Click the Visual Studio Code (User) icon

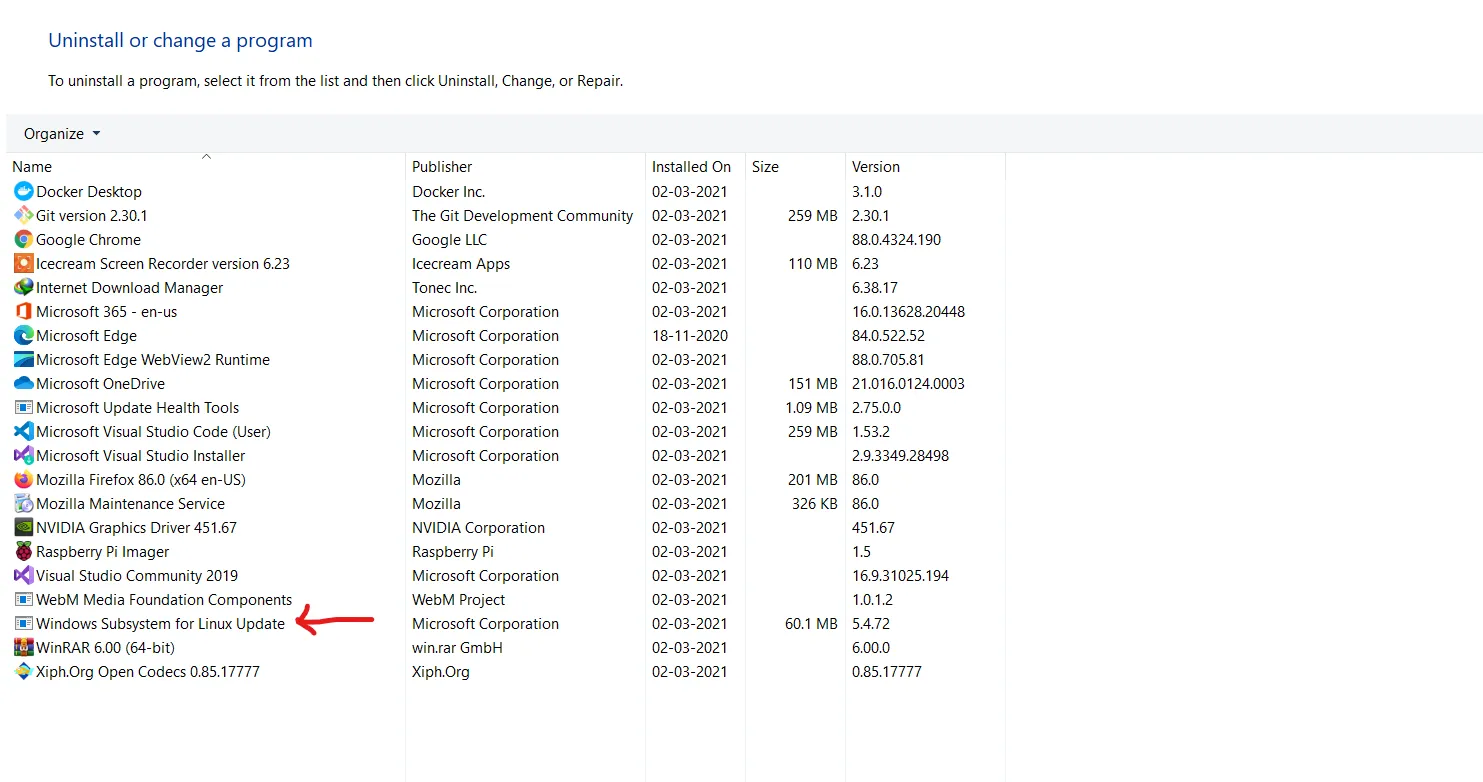point(23,431)
